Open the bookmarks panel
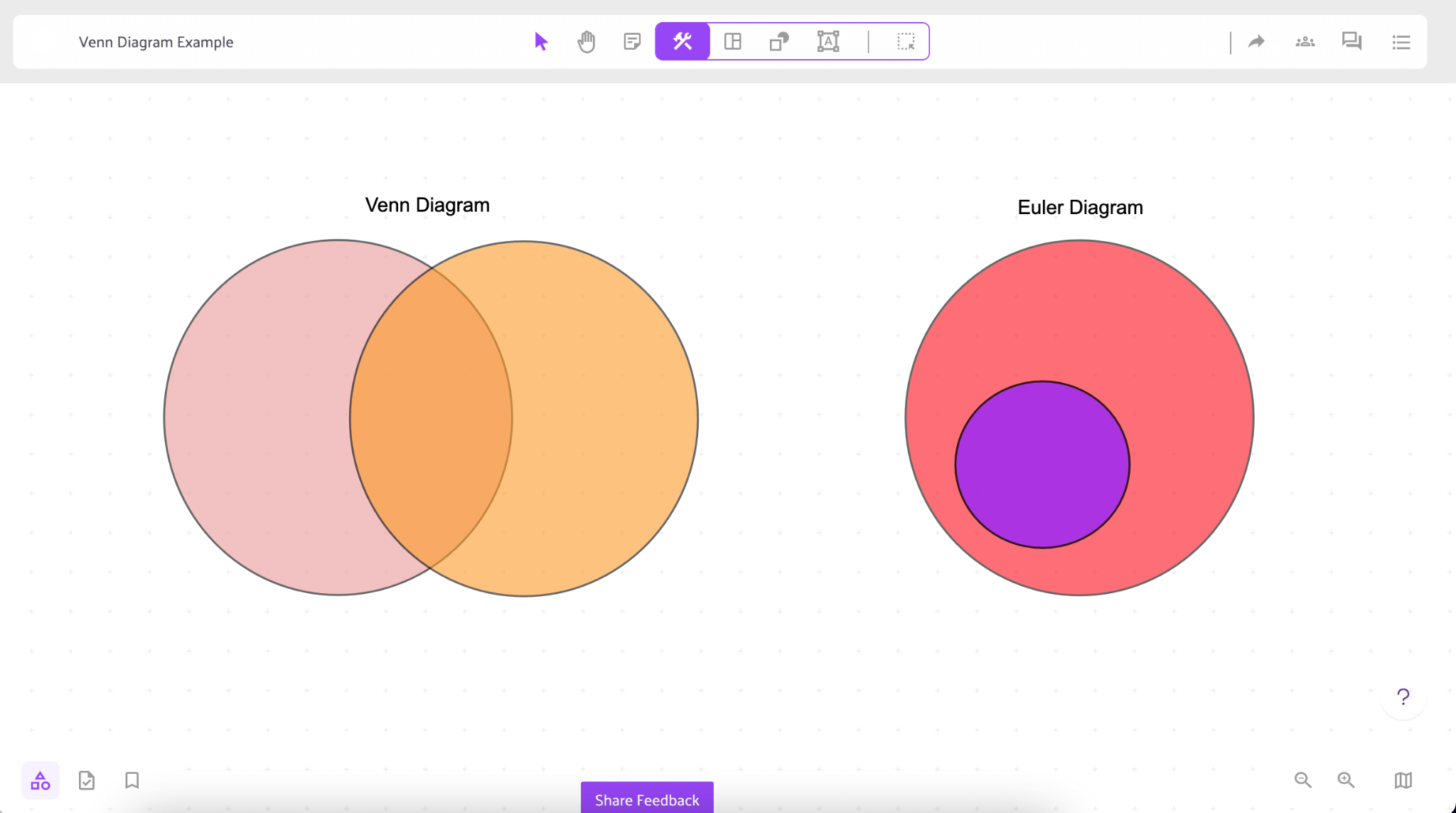This screenshot has height=813, width=1456. click(131, 780)
